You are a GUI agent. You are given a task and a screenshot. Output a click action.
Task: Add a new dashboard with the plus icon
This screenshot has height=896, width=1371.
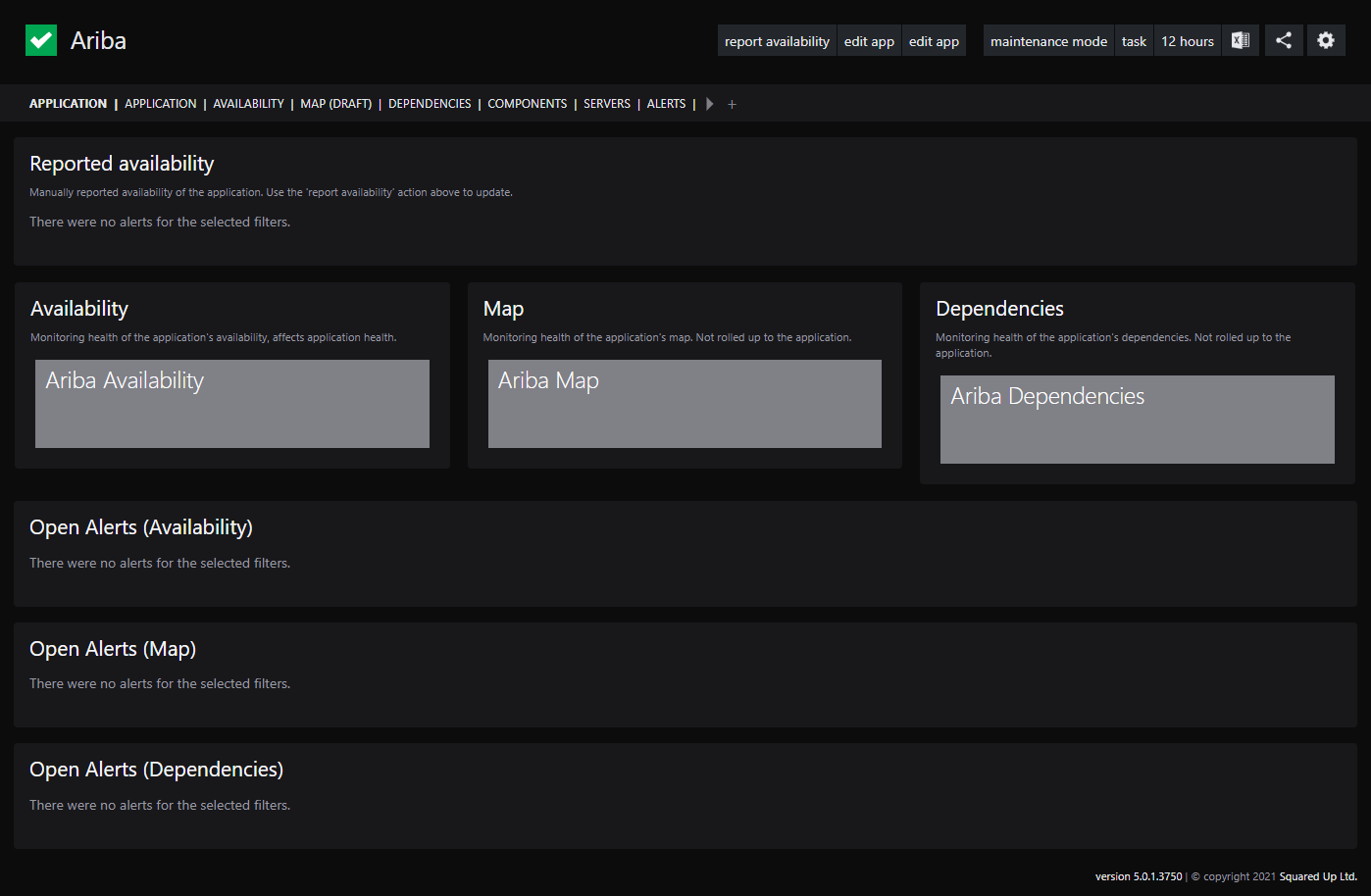click(x=732, y=103)
